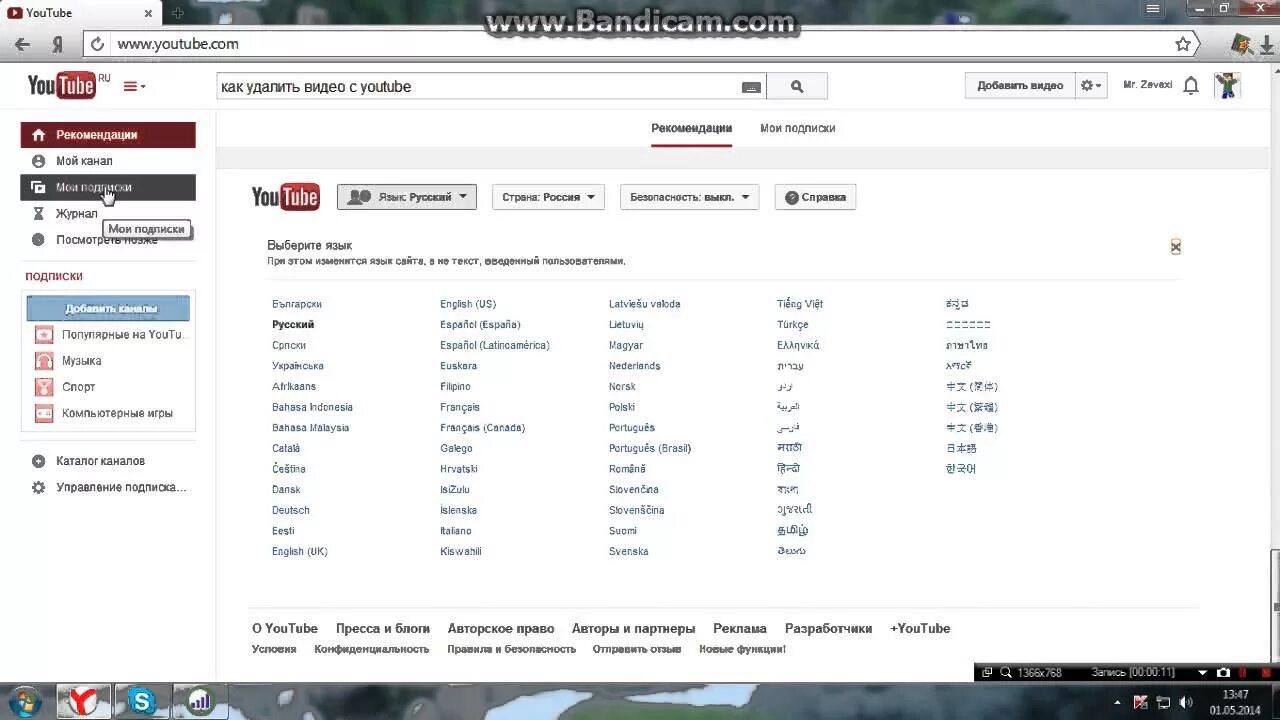Switch to the Мои подписки tab
1280x720 pixels.
pyautogui.click(x=797, y=128)
